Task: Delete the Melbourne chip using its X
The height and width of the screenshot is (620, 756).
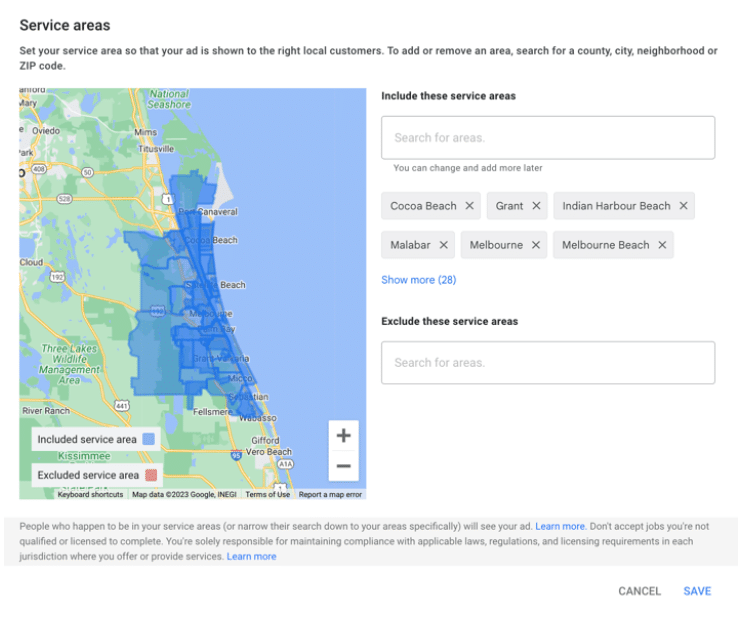Action: click(x=536, y=245)
